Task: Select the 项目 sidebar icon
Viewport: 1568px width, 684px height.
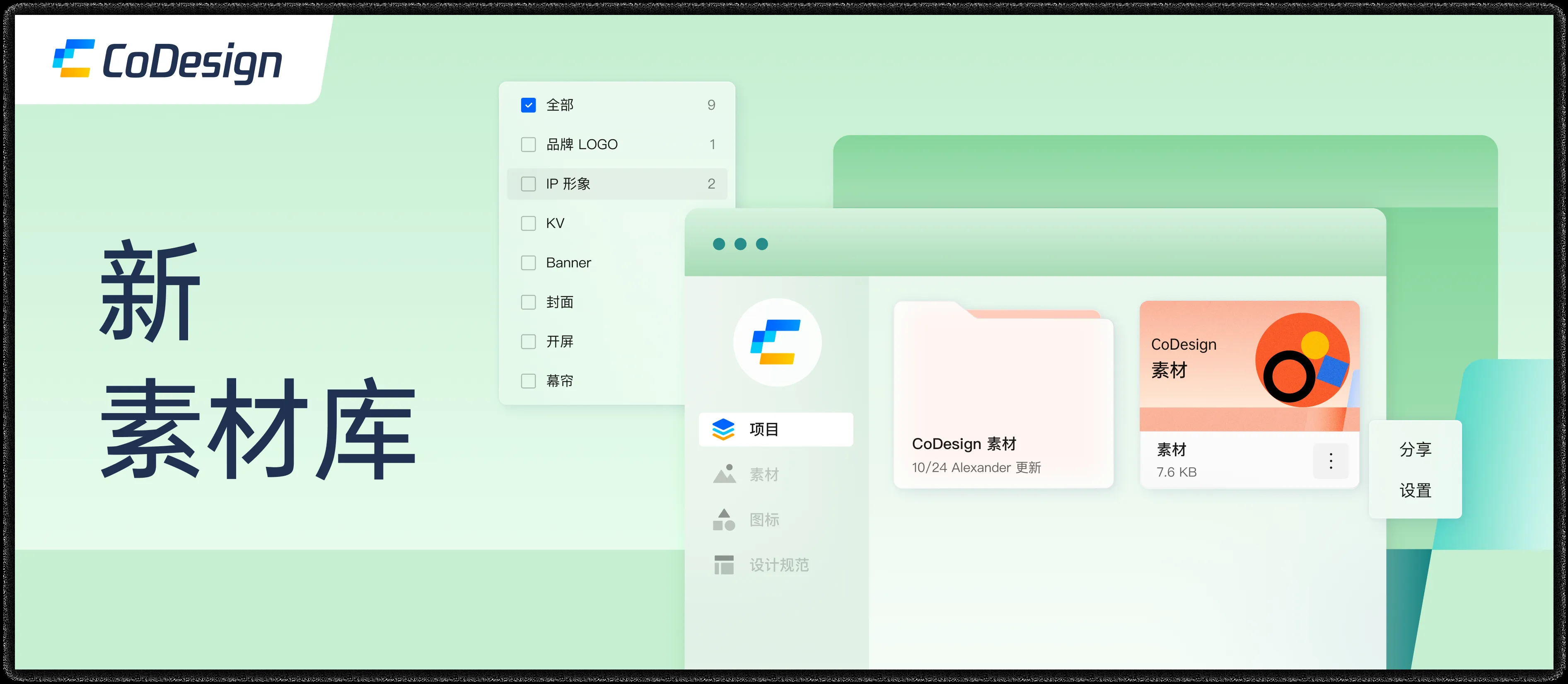Action: [x=725, y=428]
